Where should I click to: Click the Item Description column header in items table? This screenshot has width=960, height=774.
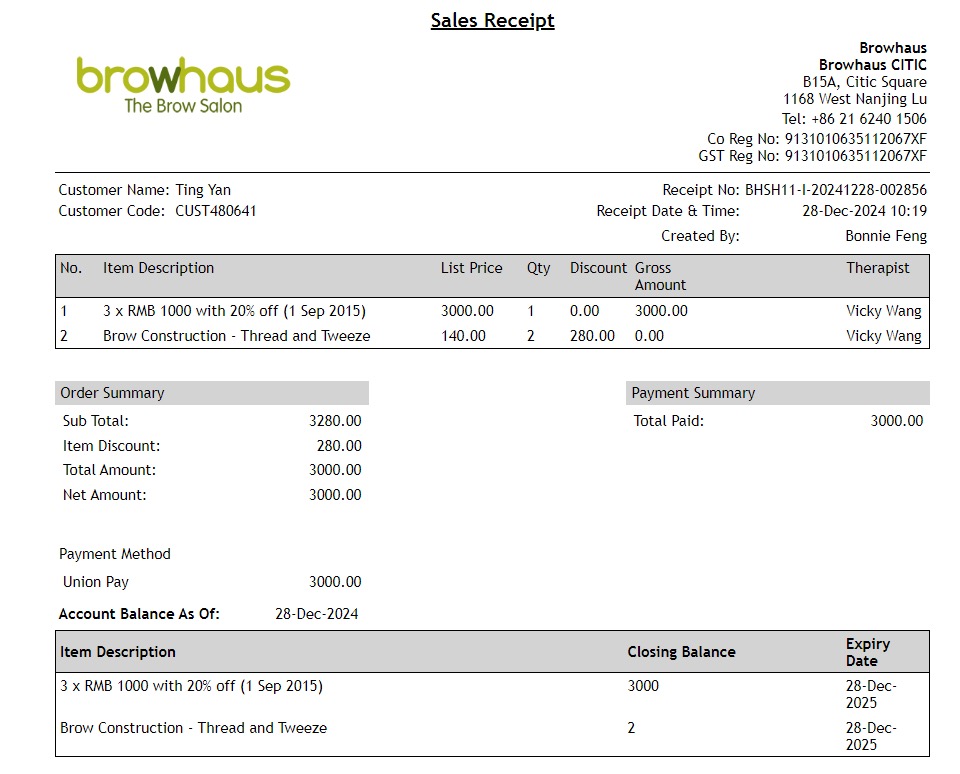click(159, 268)
